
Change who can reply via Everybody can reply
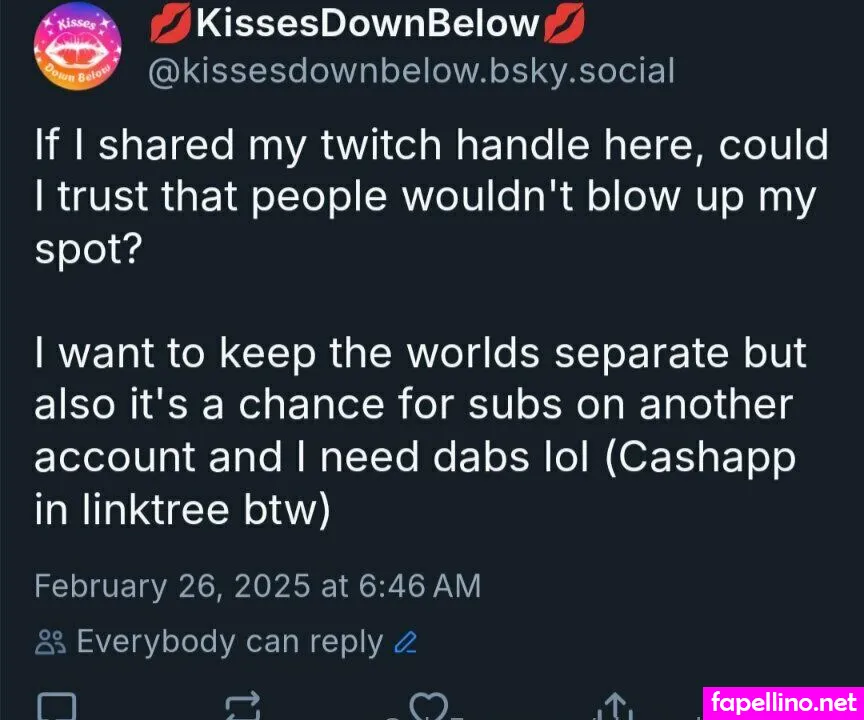pyautogui.click(x=230, y=641)
